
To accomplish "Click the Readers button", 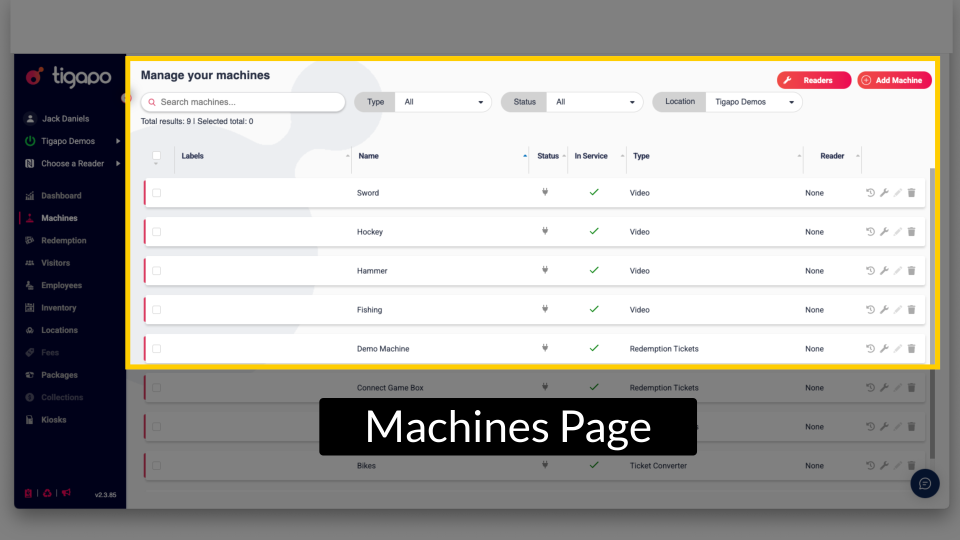I will 814,80.
